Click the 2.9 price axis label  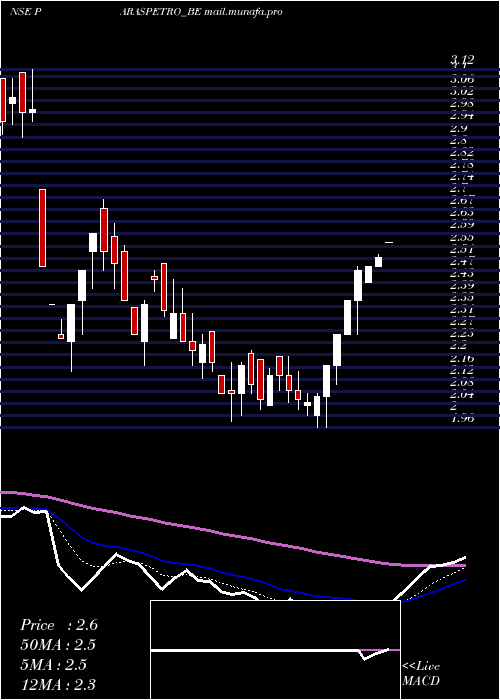point(459,129)
